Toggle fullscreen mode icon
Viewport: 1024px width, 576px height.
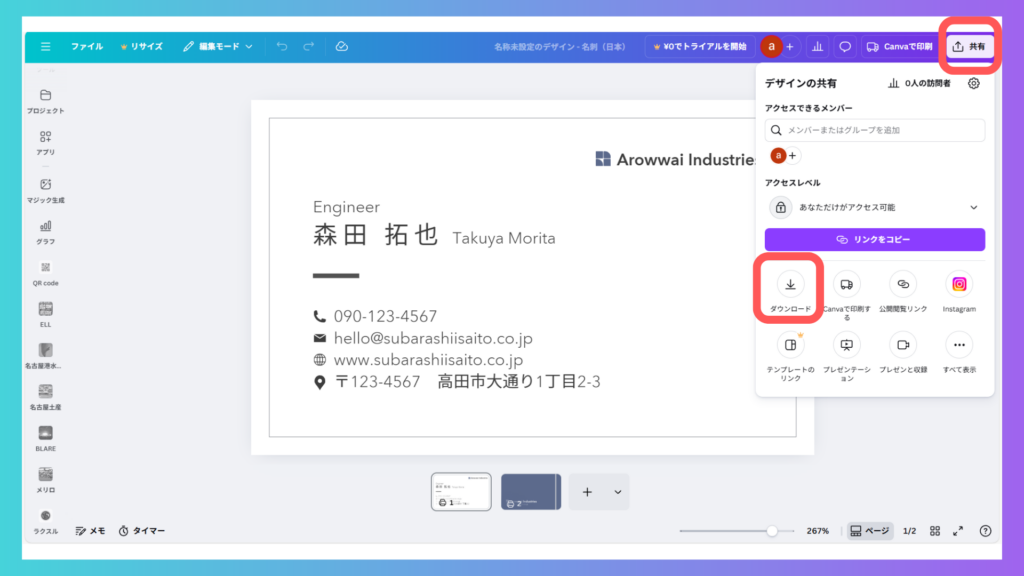click(958, 531)
